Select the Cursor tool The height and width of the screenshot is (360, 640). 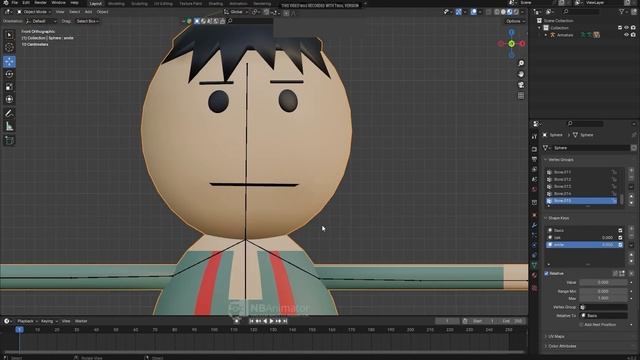pyautogui.click(x=9, y=48)
